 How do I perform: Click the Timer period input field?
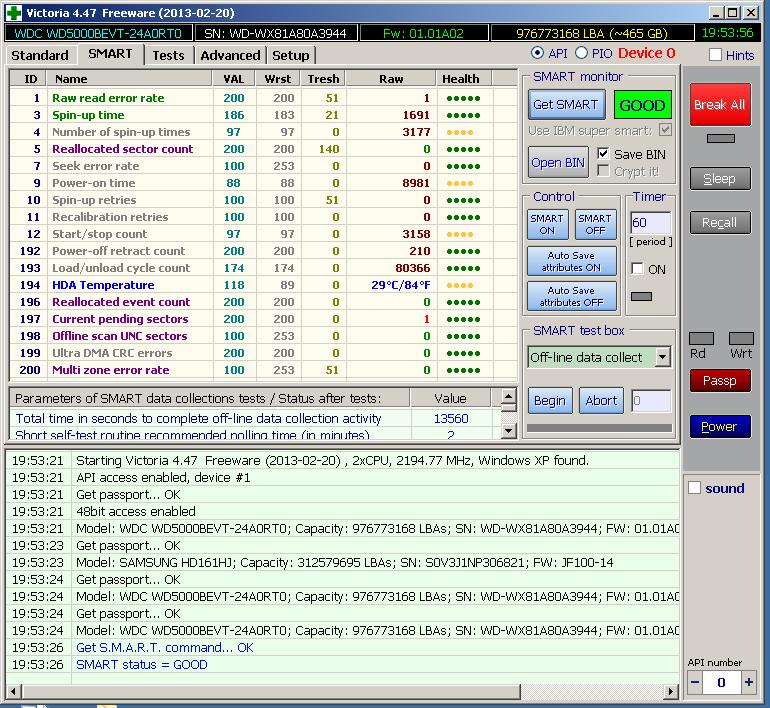point(650,223)
